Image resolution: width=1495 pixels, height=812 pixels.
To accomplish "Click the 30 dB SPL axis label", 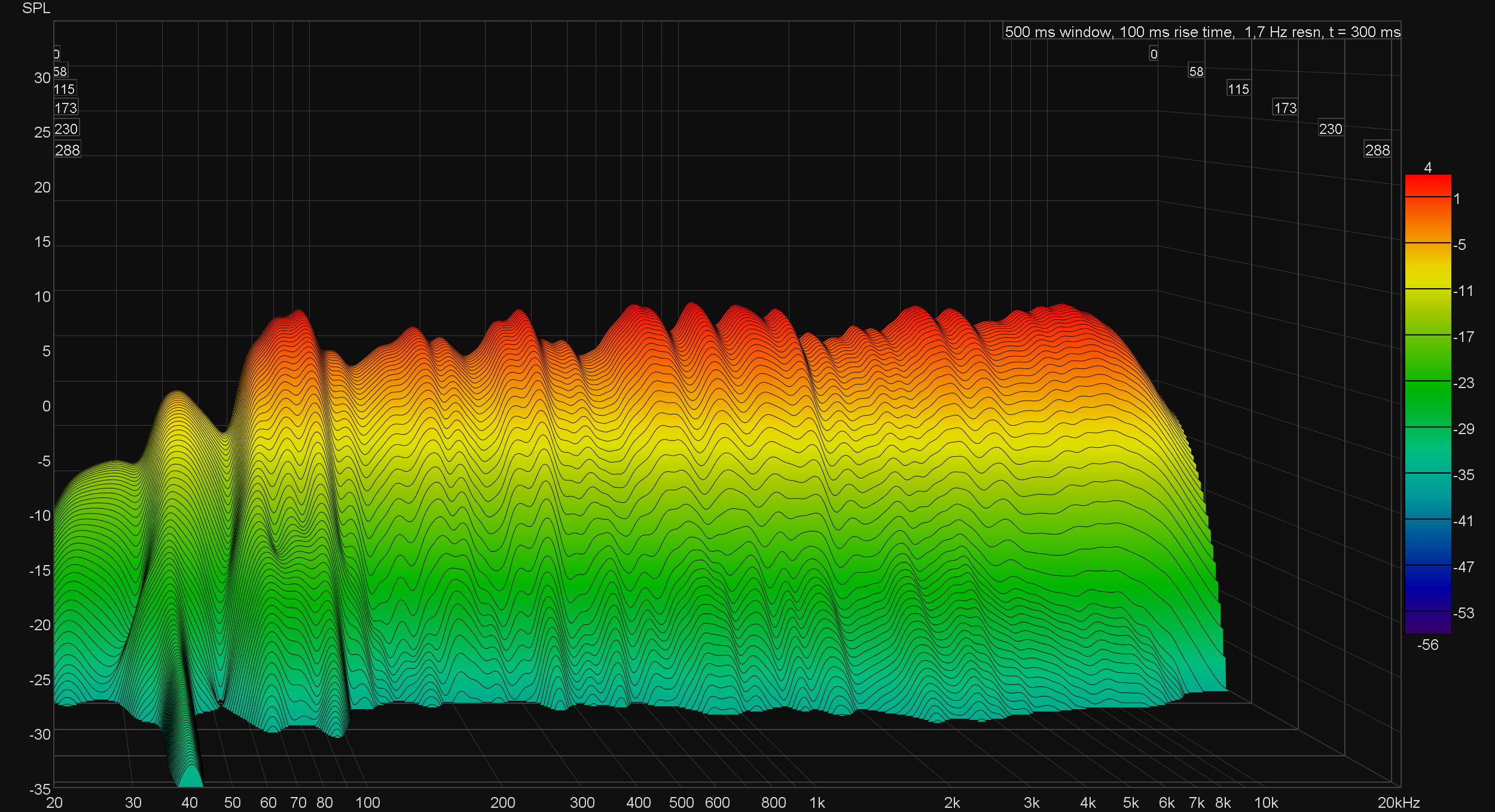I will [x=42, y=78].
